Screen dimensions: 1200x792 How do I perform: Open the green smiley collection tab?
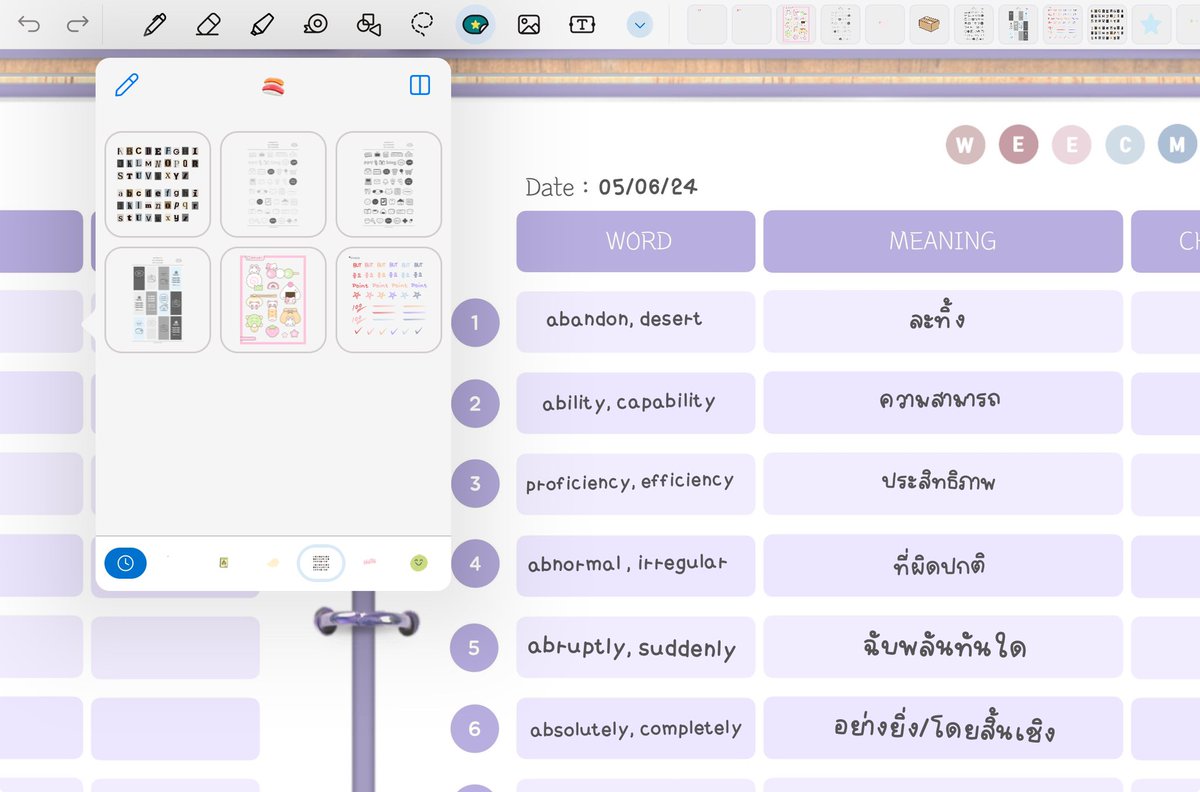coord(419,563)
